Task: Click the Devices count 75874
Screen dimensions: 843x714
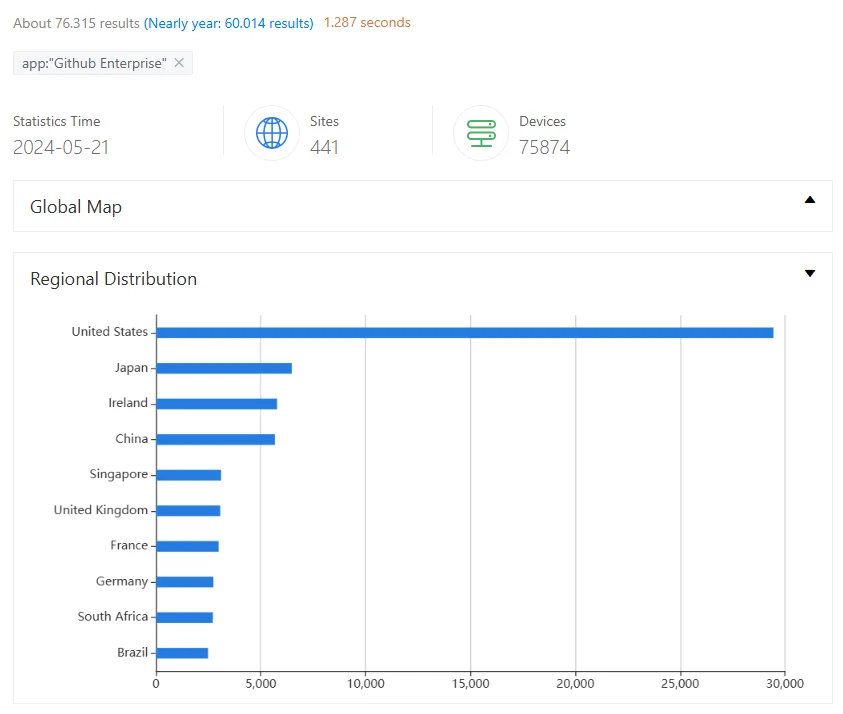Action: click(545, 147)
